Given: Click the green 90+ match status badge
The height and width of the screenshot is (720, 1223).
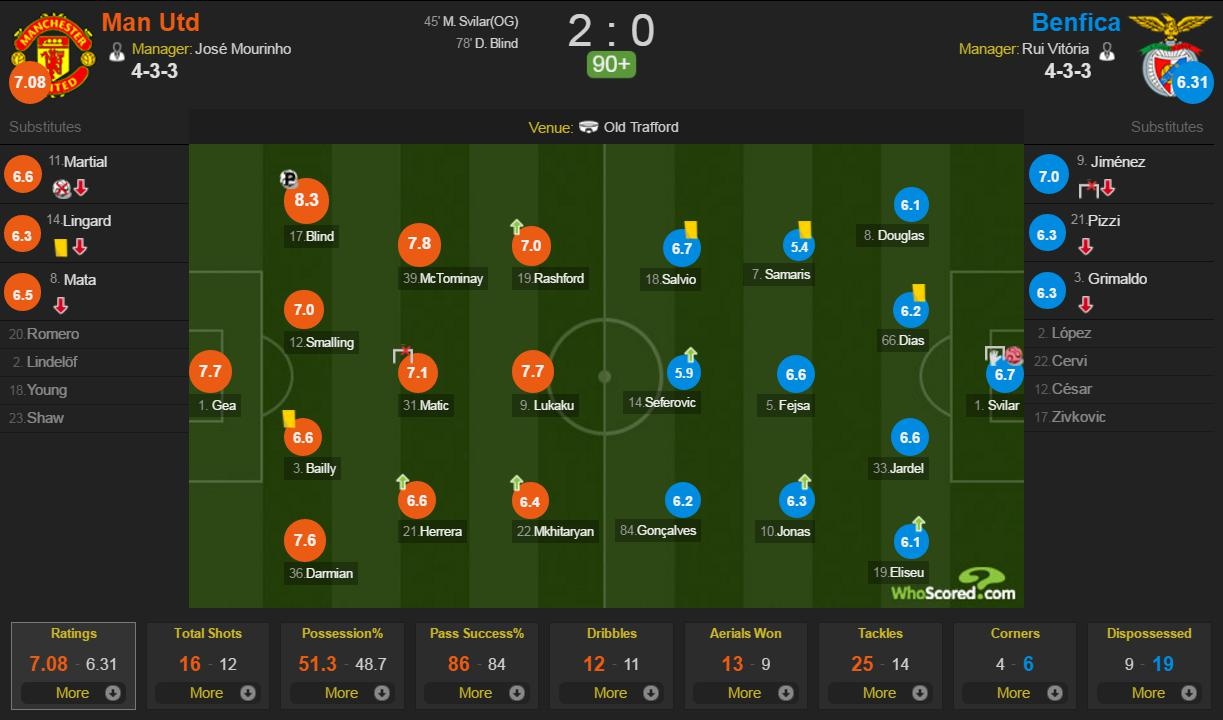Looking at the screenshot, I should point(611,65).
